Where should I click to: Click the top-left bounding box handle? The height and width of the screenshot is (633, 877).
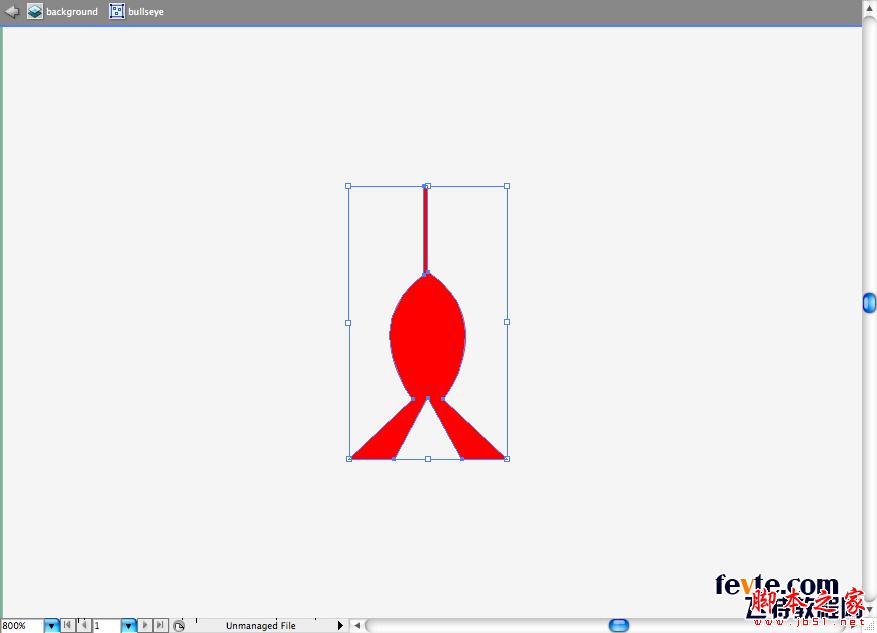[x=348, y=186]
